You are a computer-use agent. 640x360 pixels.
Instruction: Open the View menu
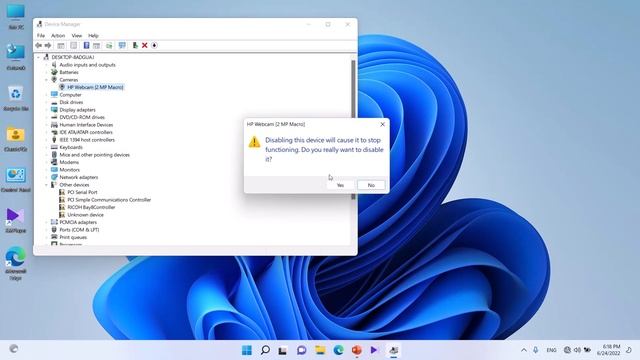coord(77,36)
